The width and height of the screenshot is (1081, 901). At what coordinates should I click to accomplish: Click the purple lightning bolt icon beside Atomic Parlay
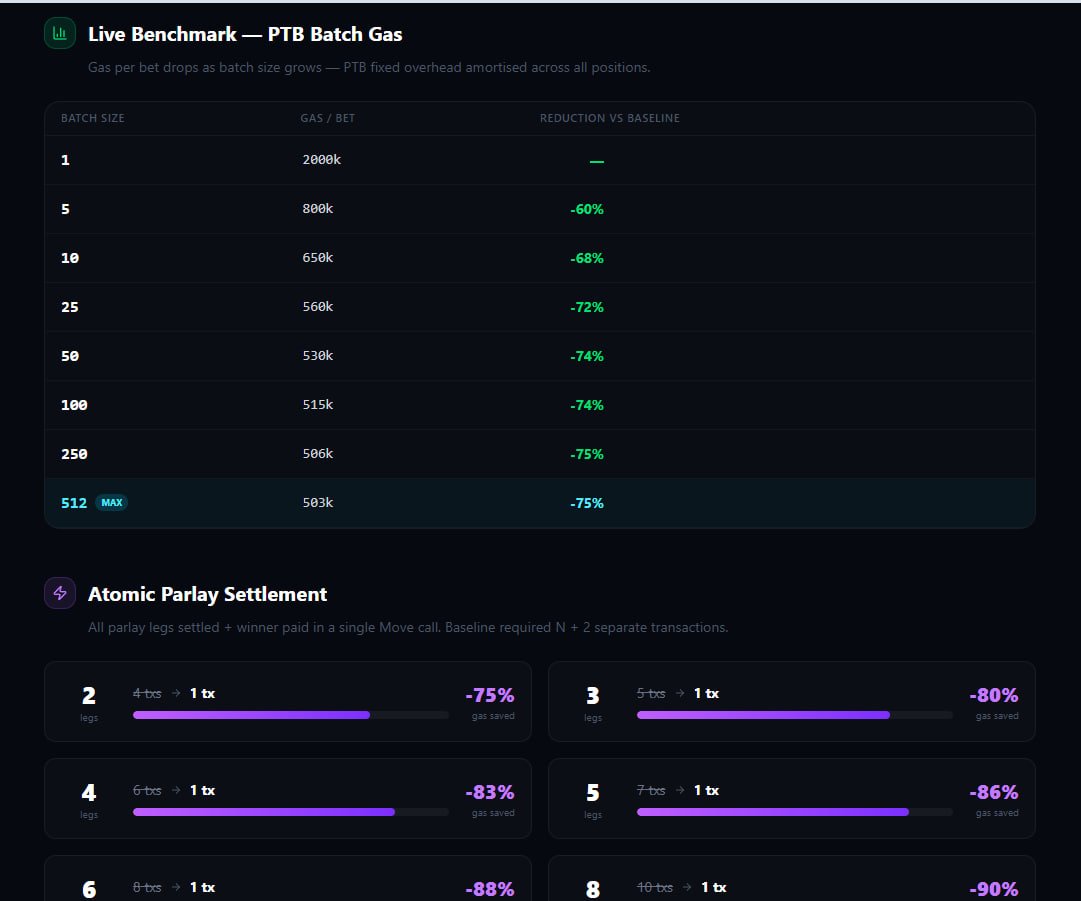point(60,593)
